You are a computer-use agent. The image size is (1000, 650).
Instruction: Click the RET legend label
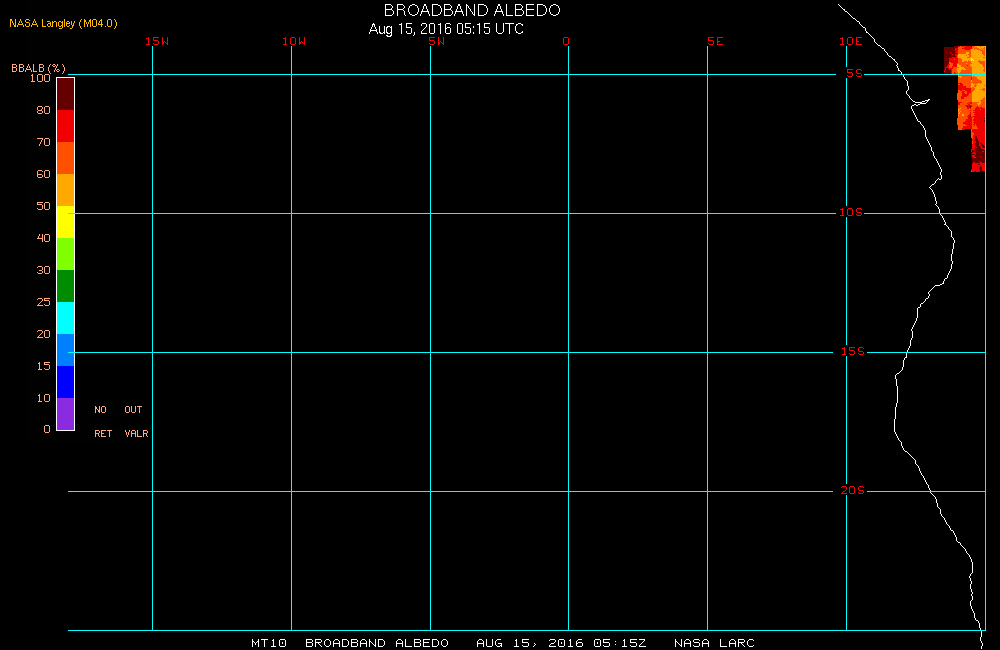(x=103, y=434)
